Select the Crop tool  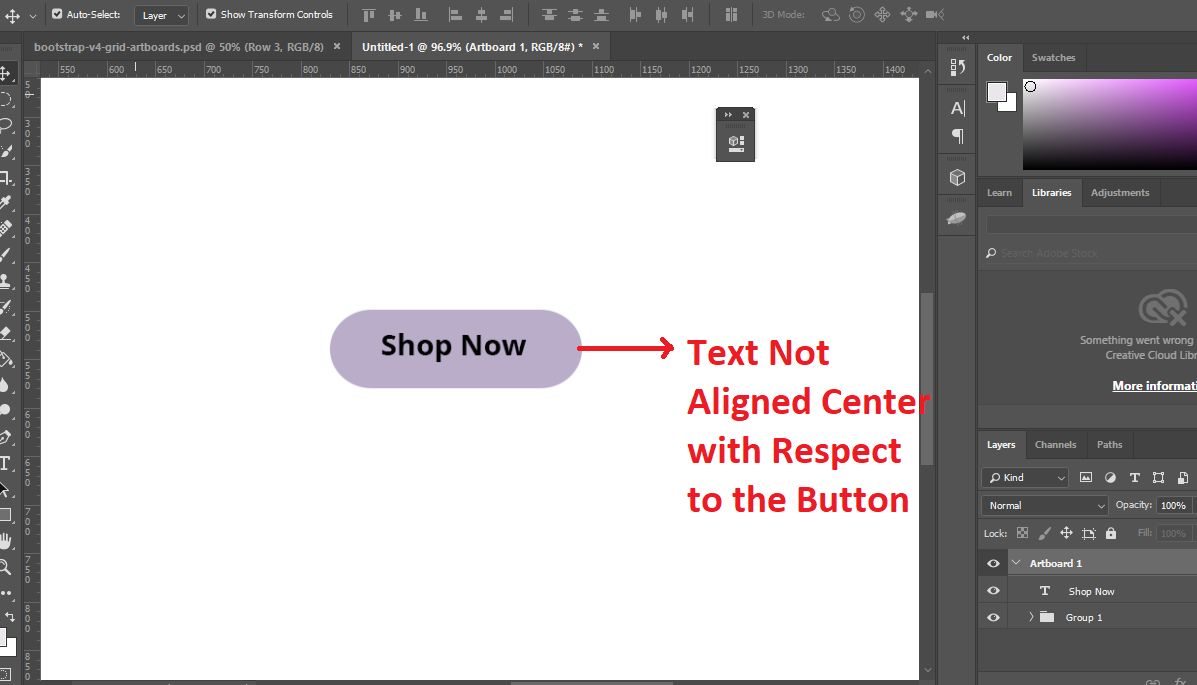pos(5,177)
